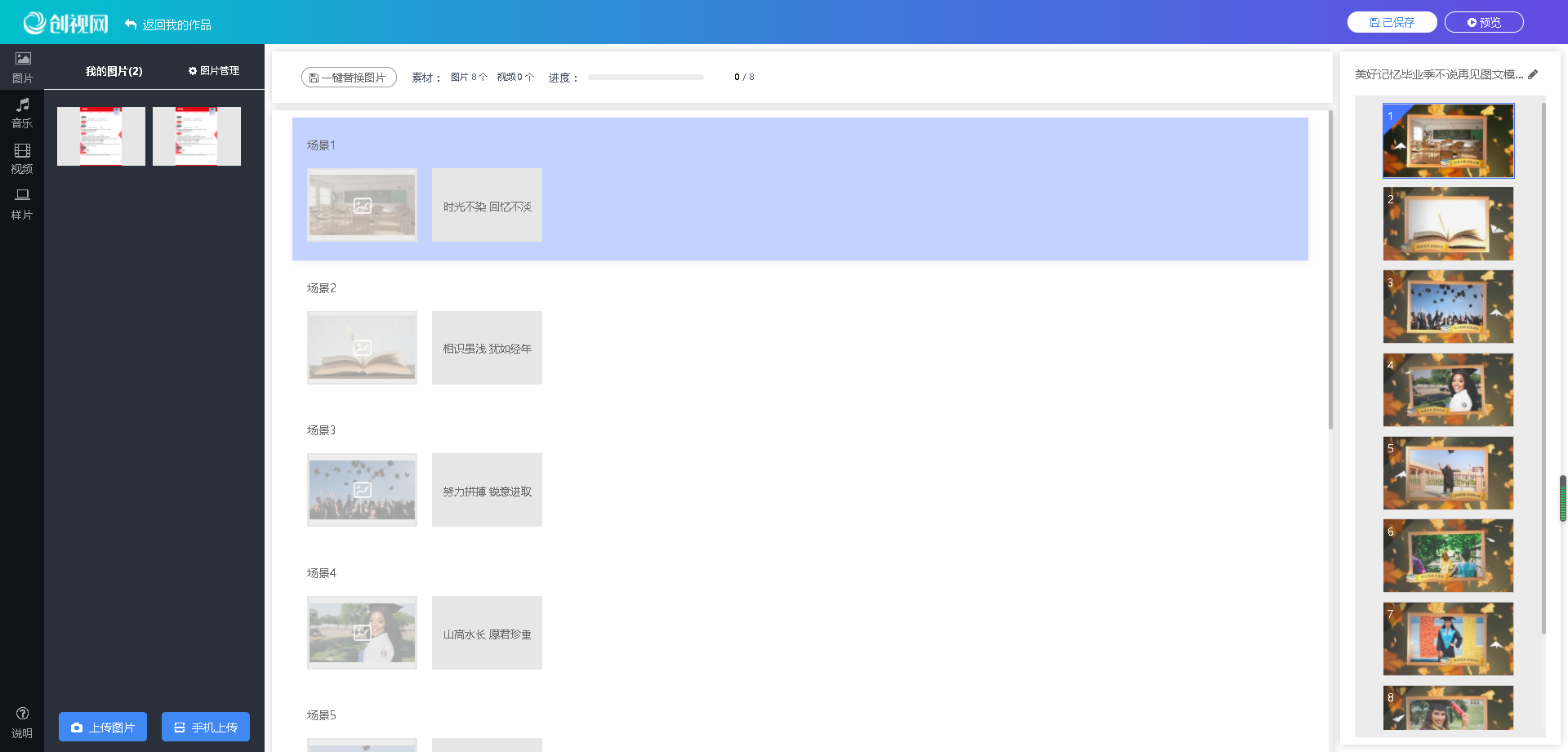Select the second uploaded image thumbnail
Viewport: 1568px width, 752px height.
[x=197, y=136]
